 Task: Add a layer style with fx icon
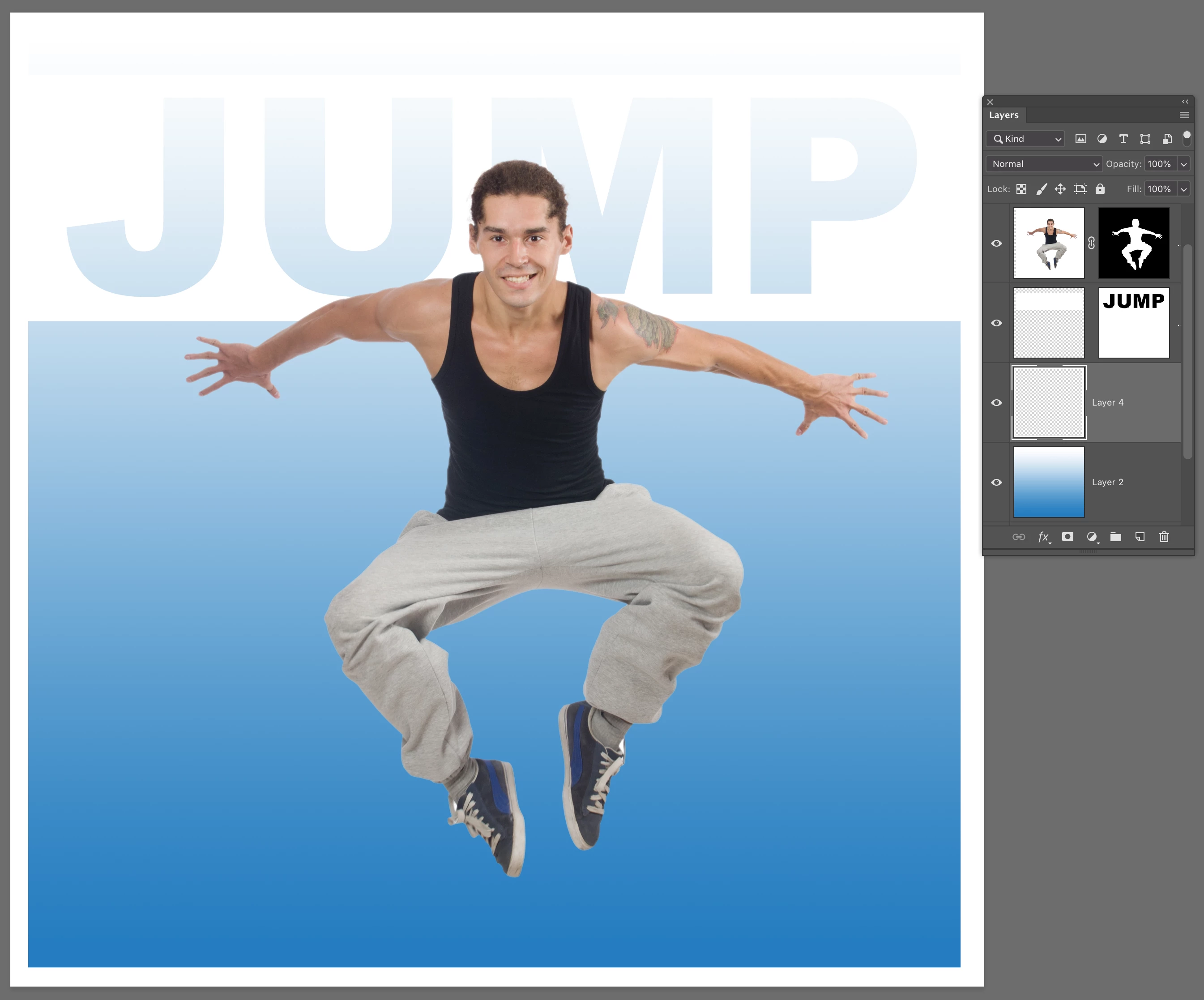[x=1043, y=537]
